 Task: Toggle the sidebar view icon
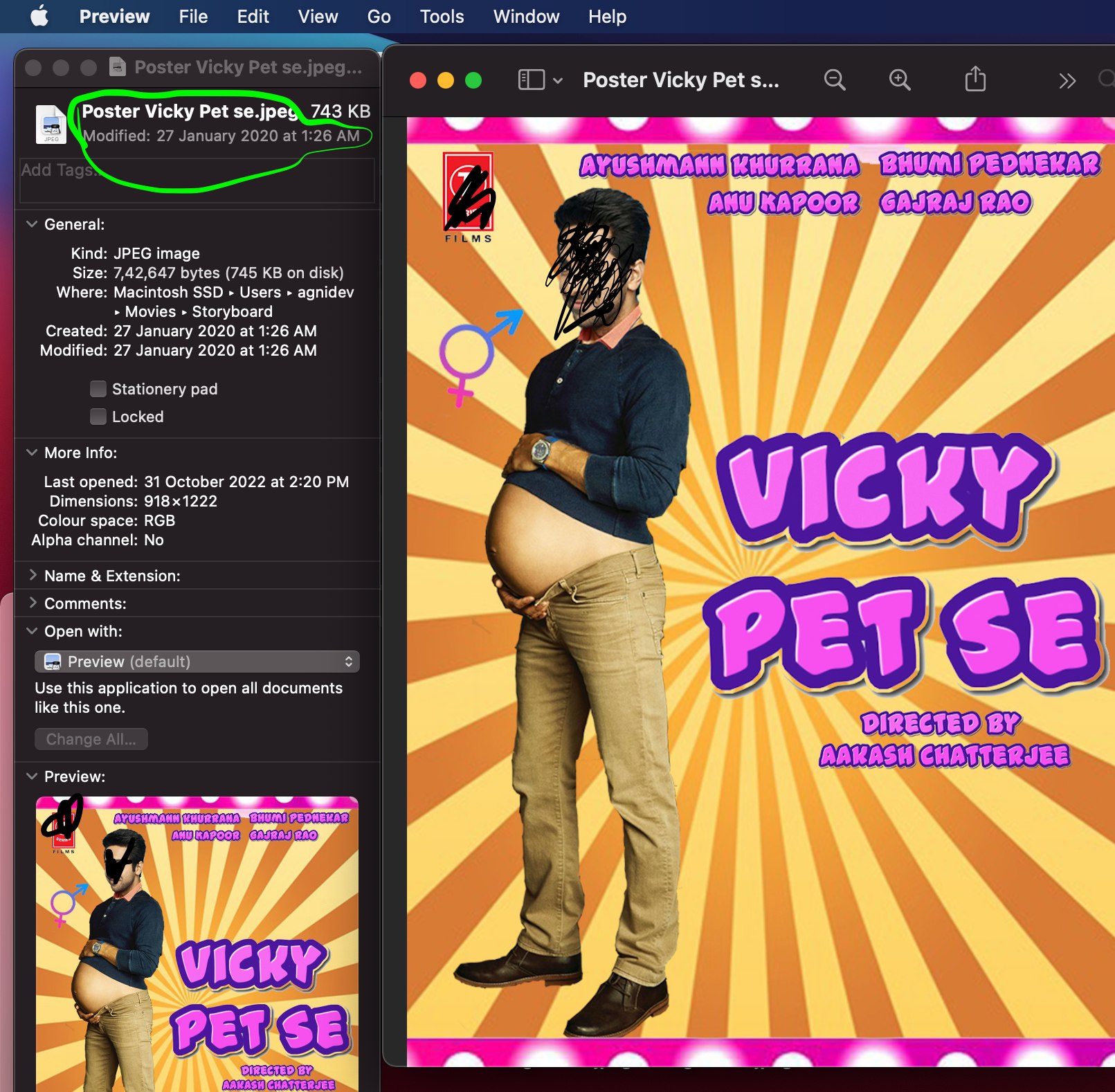(532, 80)
